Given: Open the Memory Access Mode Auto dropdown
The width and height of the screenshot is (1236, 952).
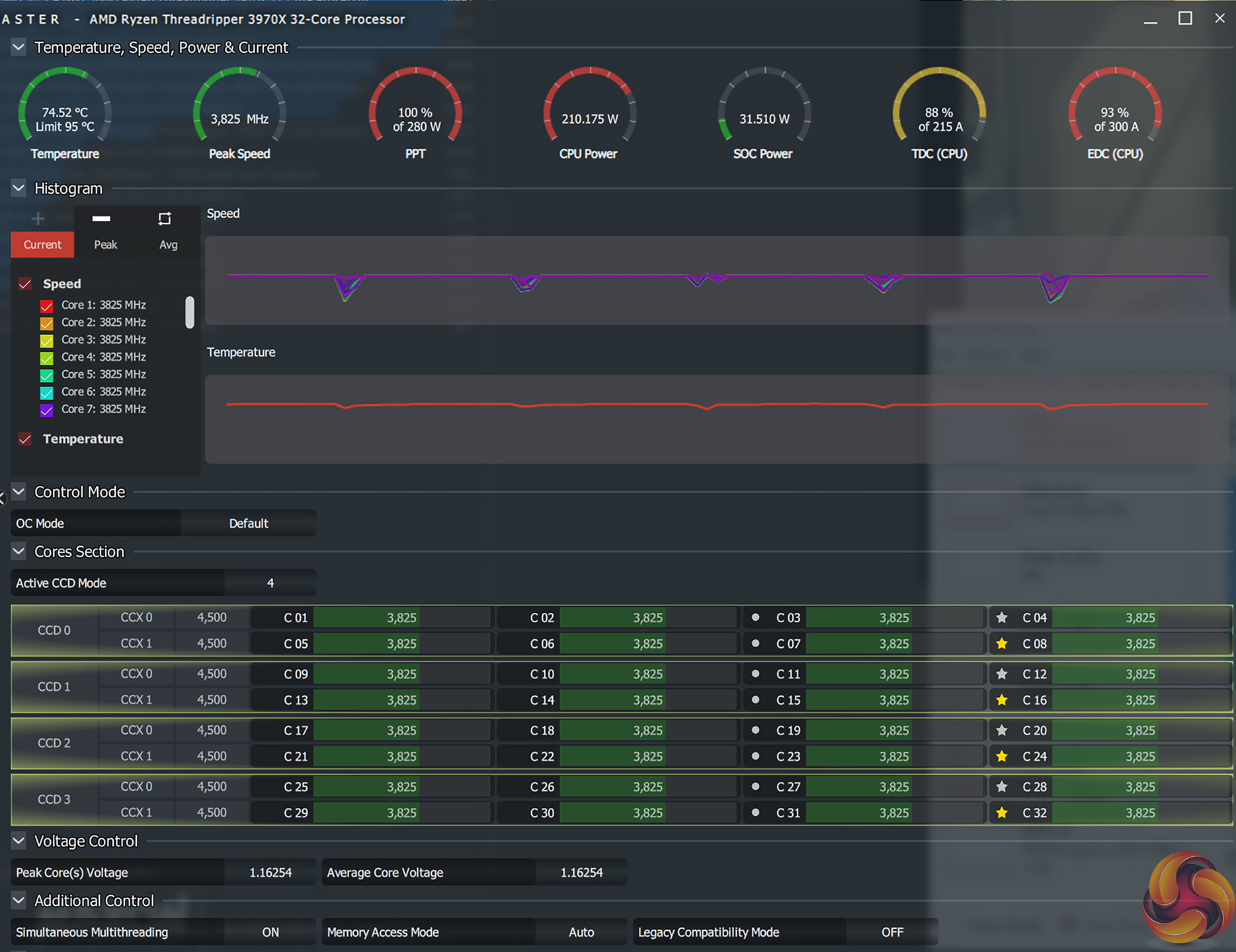Looking at the screenshot, I should coord(581,932).
